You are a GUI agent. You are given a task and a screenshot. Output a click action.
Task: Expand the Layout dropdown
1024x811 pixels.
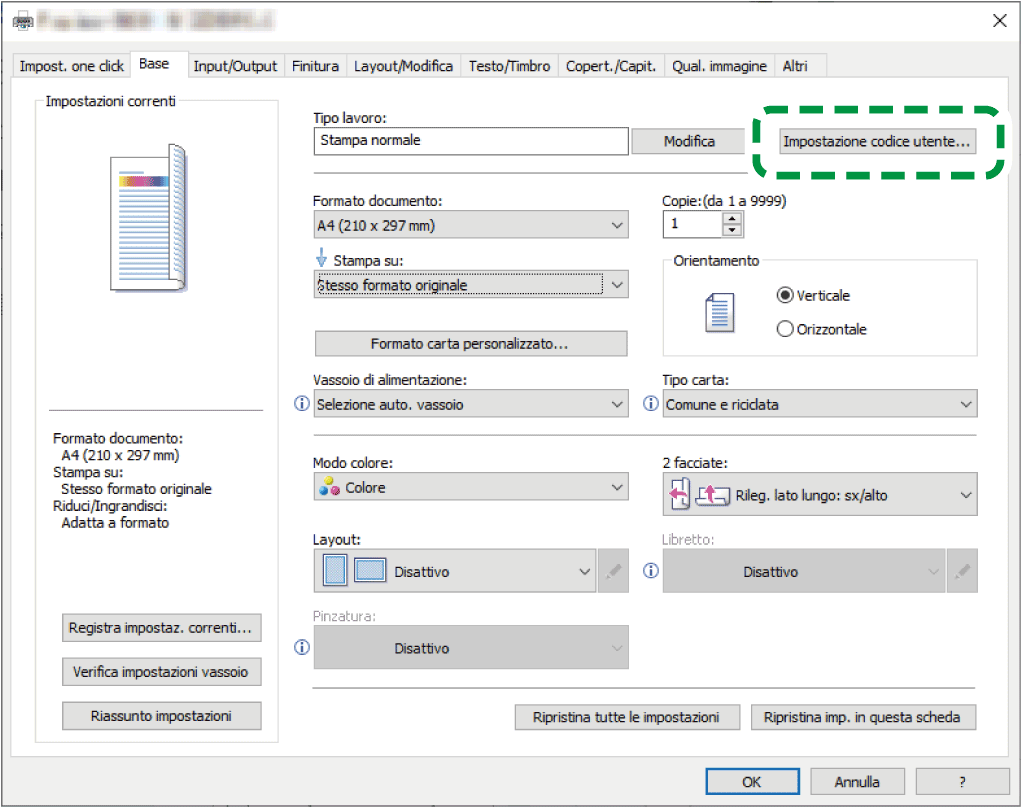pos(455,571)
